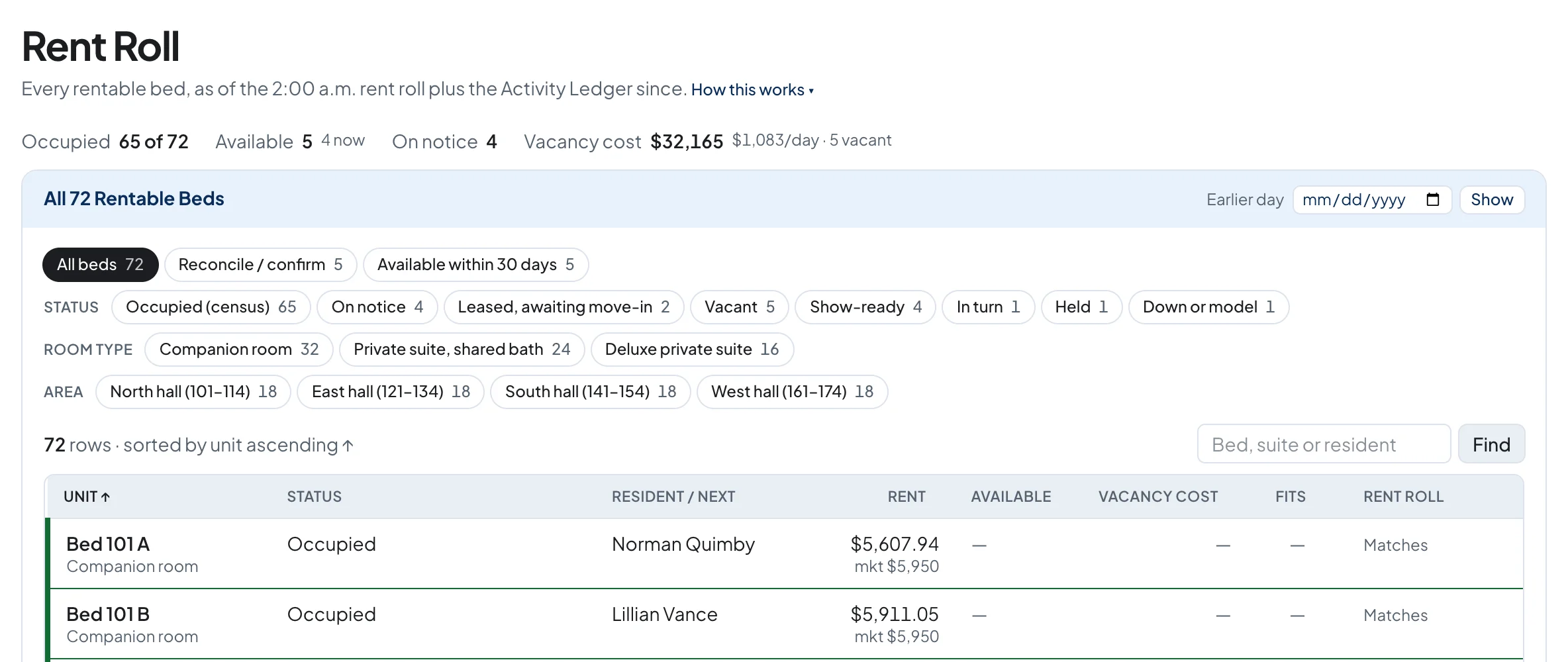Select the 'Bed 101 A' unit cell
The width and height of the screenshot is (1568, 662).
[108, 544]
